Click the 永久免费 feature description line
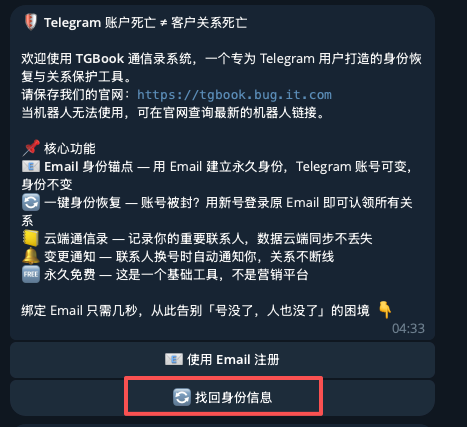 click(x=176, y=275)
